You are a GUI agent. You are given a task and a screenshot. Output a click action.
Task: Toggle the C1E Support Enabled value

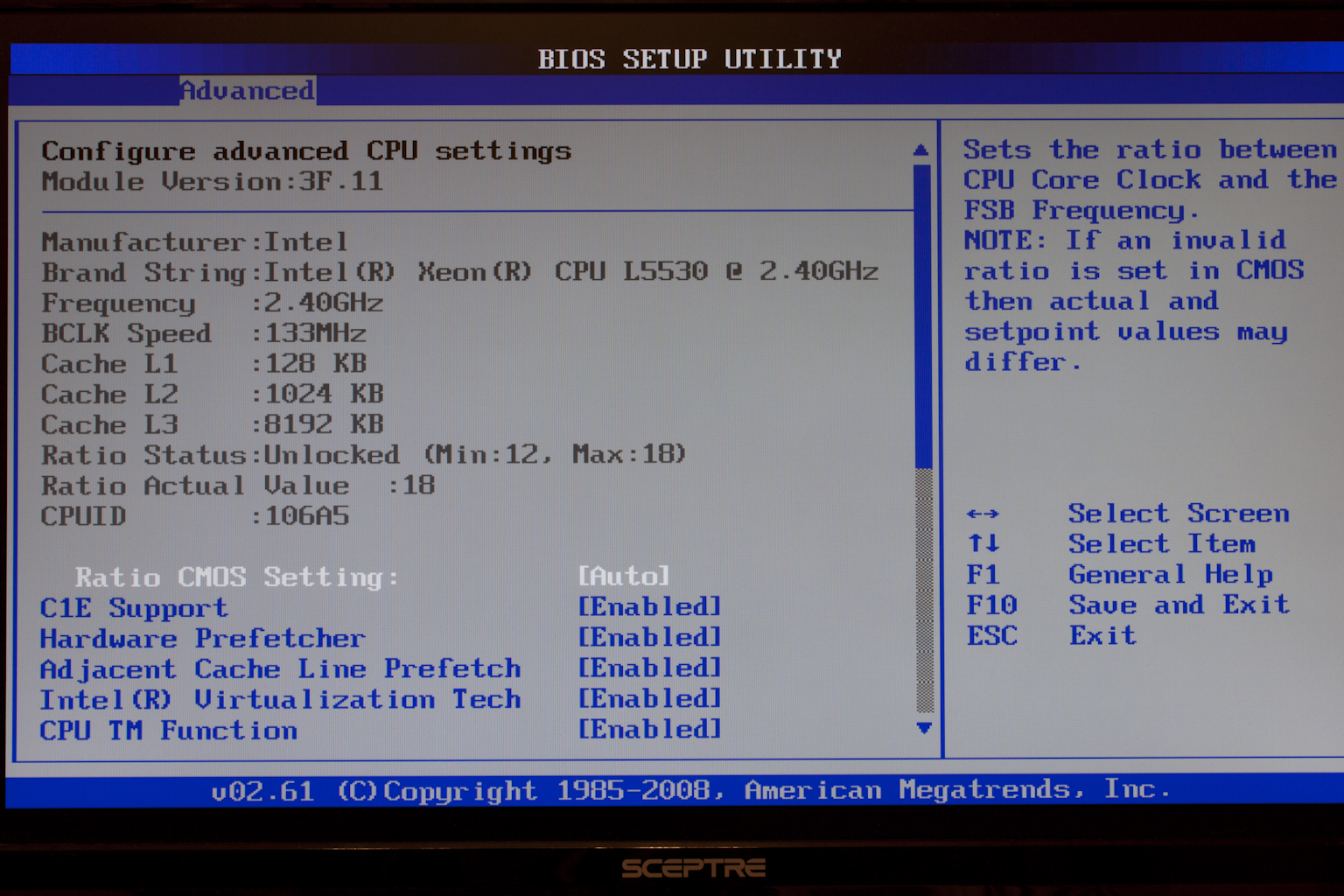point(649,606)
